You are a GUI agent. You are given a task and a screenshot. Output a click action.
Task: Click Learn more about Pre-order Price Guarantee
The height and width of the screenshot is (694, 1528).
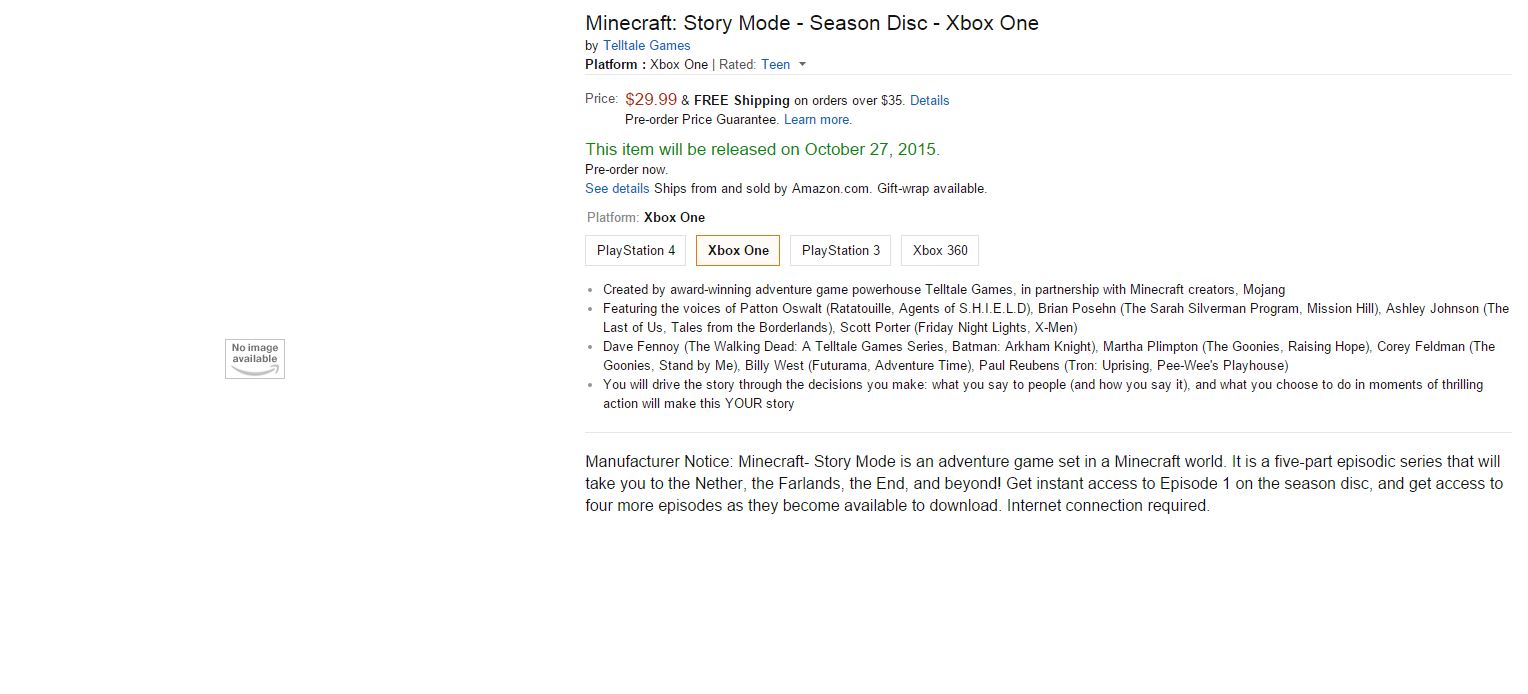tap(817, 119)
